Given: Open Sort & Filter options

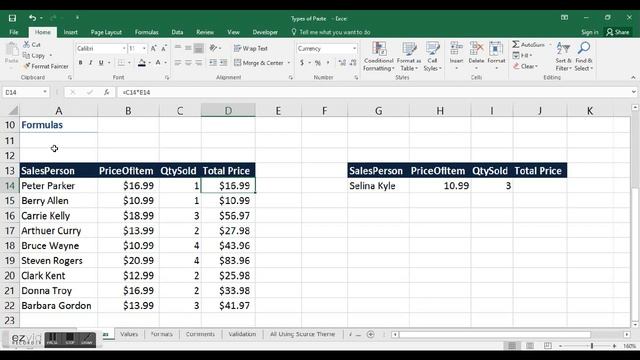Looking at the screenshot, I should (563, 56).
